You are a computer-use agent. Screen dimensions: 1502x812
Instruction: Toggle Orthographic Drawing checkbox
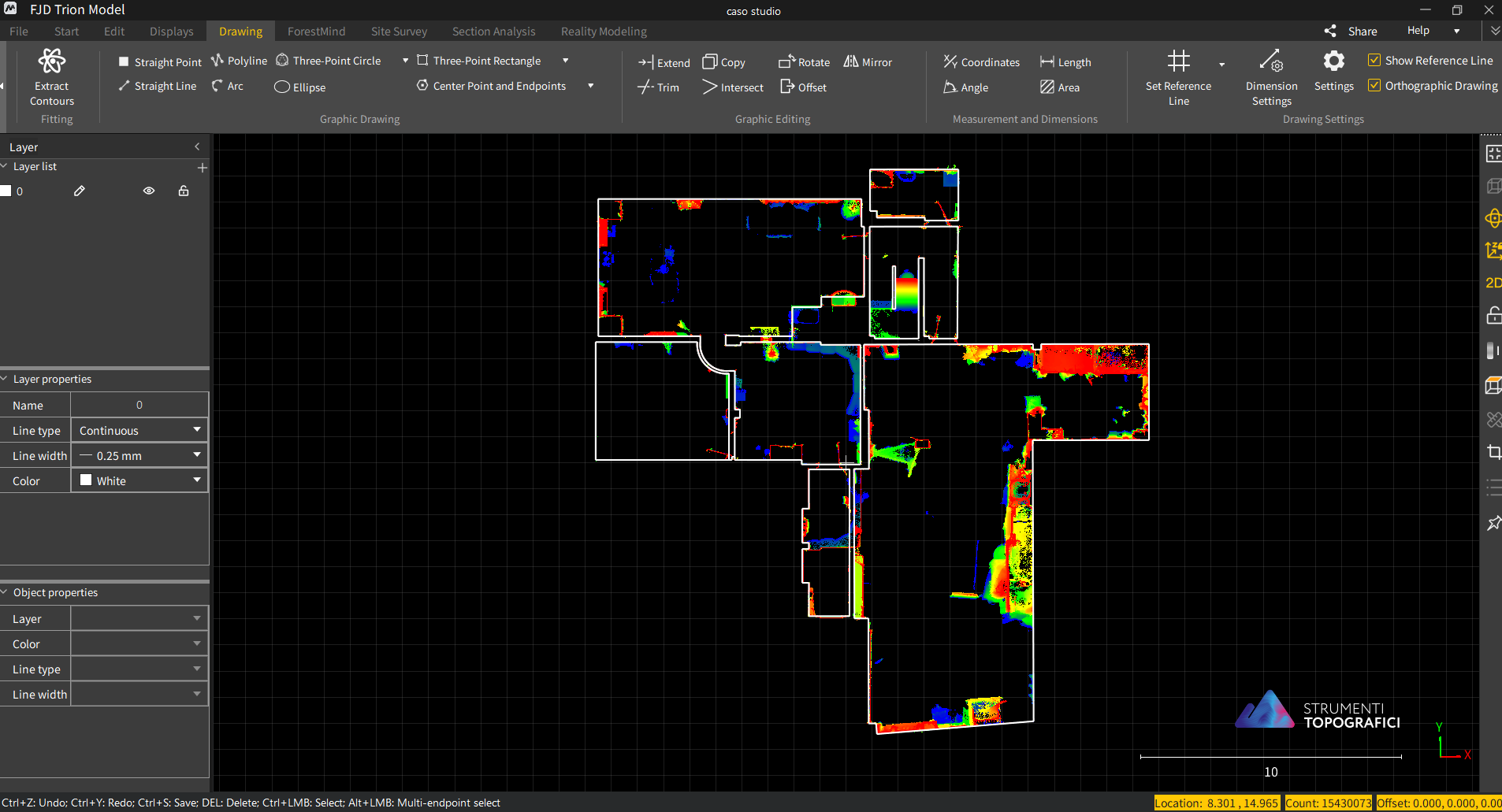point(1374,86)
